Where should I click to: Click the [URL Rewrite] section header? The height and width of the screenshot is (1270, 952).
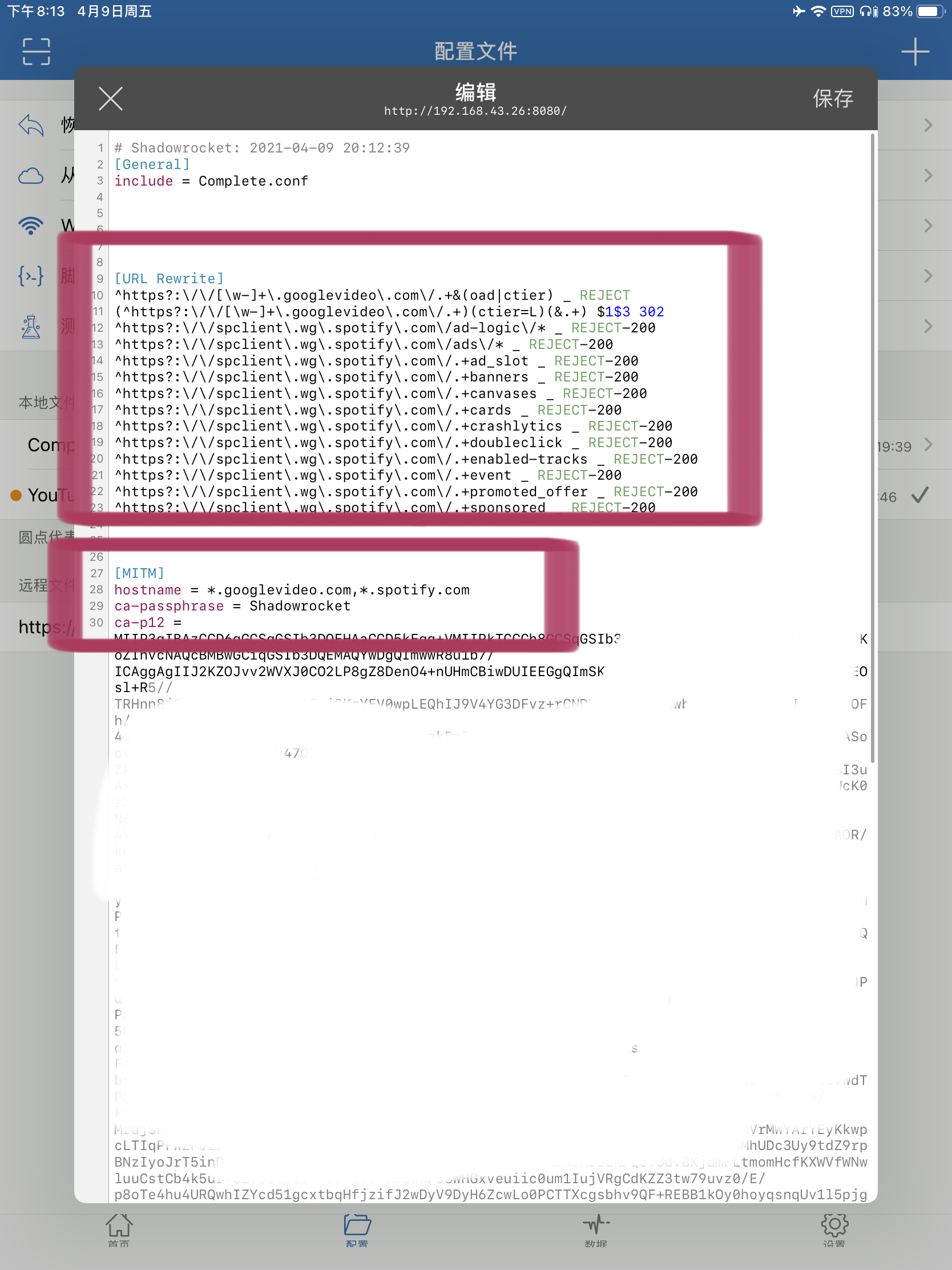(169, 279)
